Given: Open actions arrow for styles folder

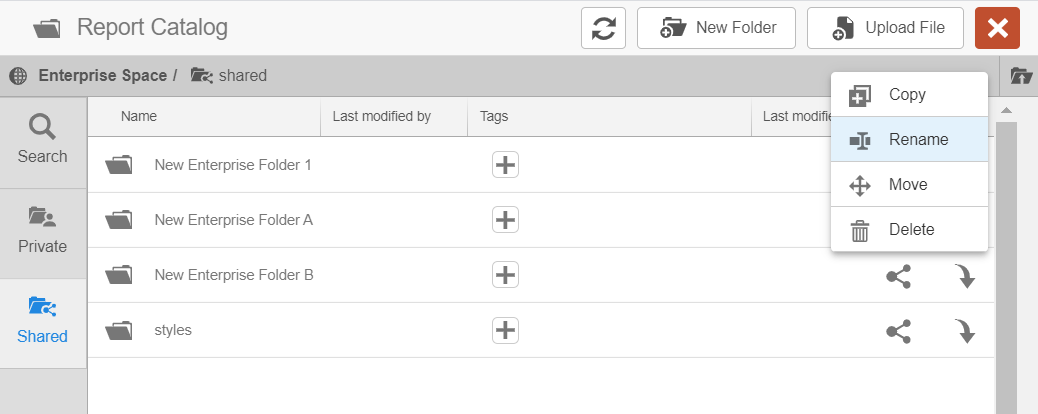Looking at the screenshot, I should point(965,331).
